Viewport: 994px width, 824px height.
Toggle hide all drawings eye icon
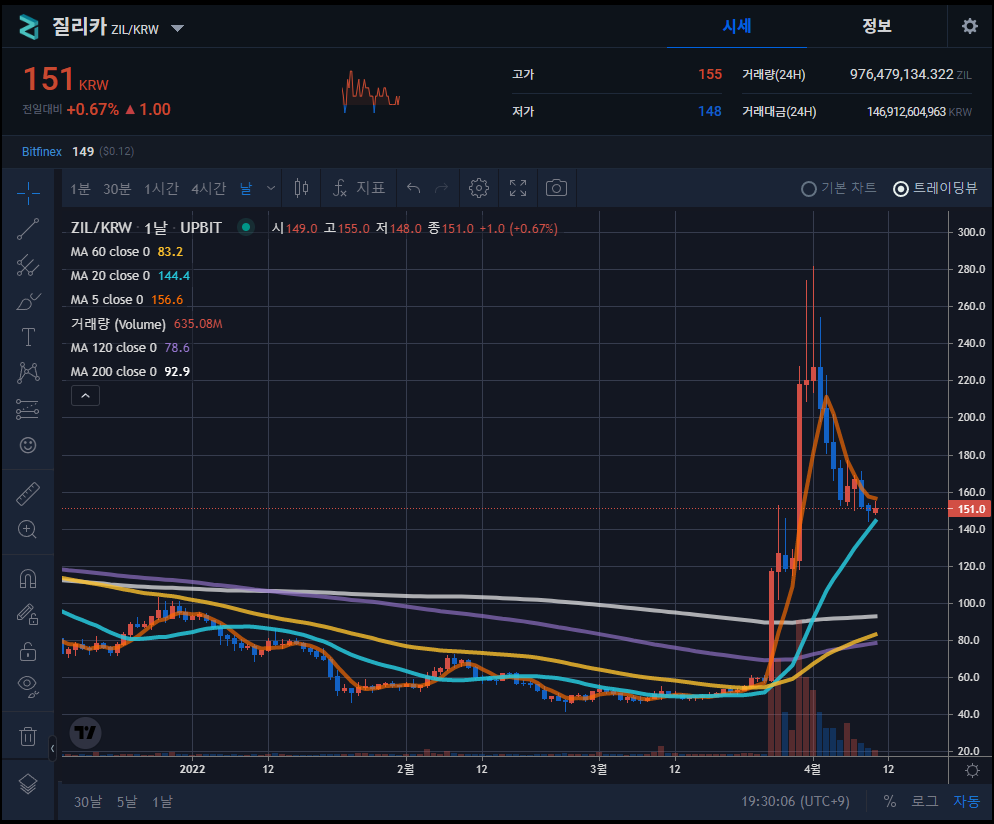tap(28, 686)
